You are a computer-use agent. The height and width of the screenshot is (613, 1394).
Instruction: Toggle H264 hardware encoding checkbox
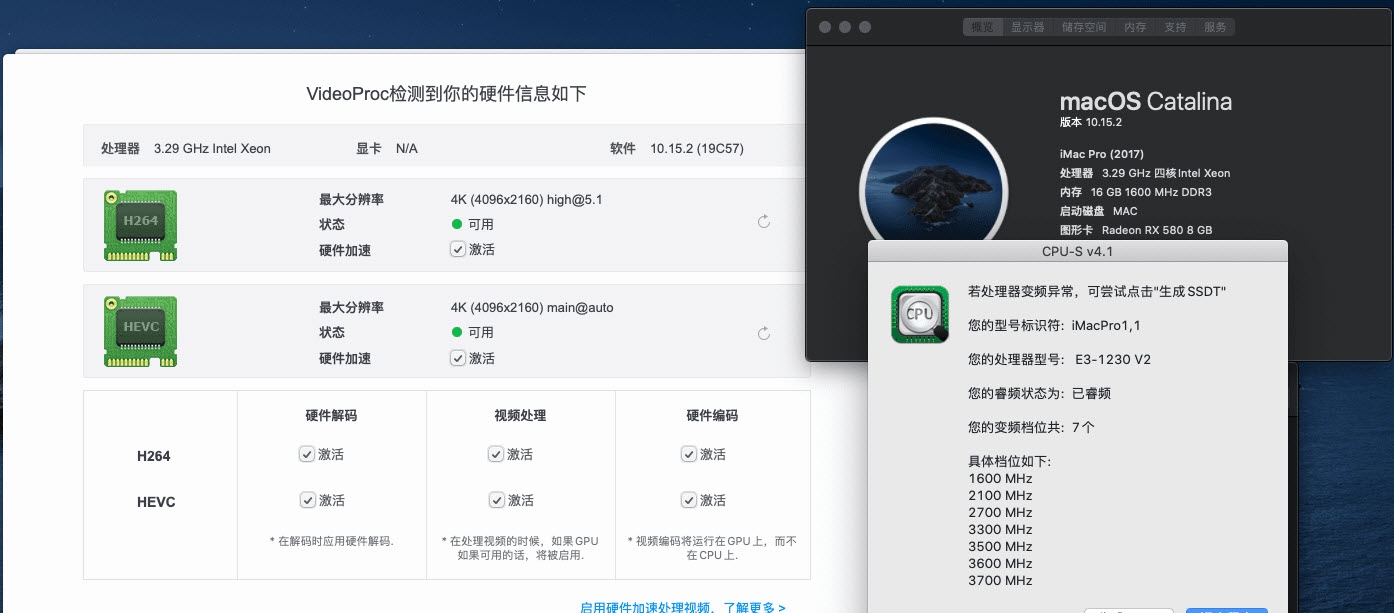point(689,454)
